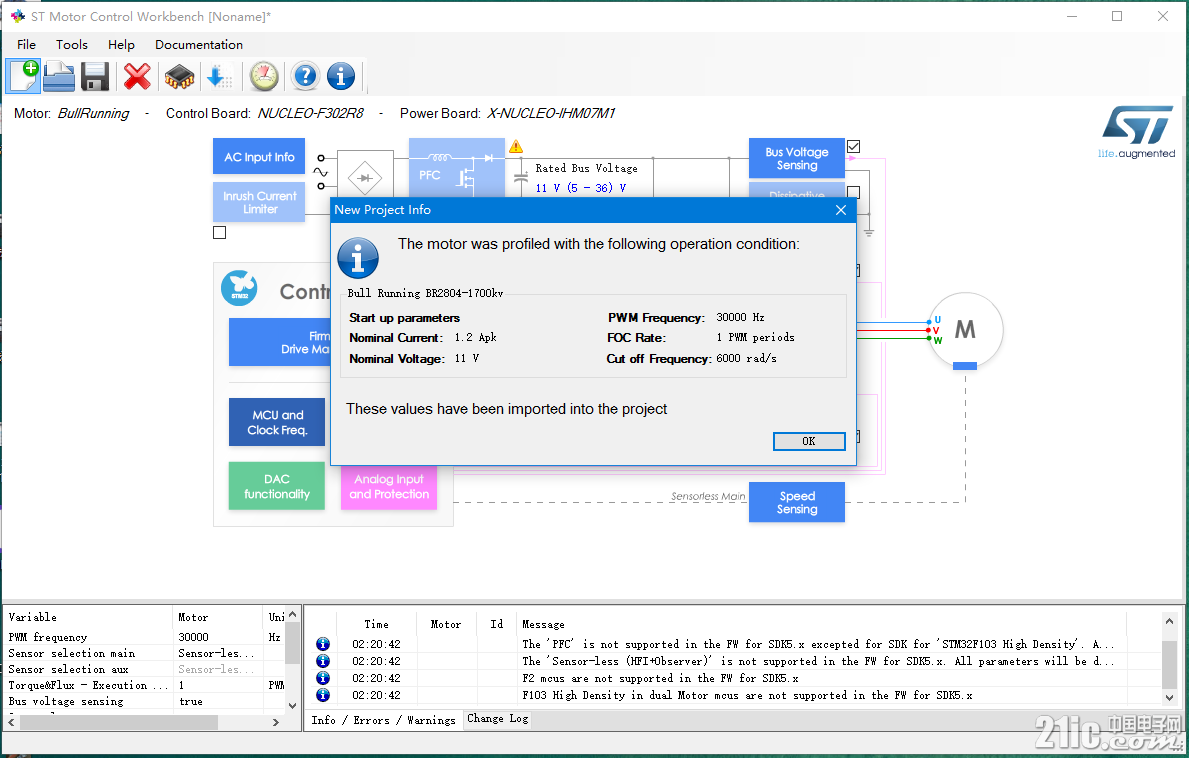Open Help menu

click(x=121, y=45)
